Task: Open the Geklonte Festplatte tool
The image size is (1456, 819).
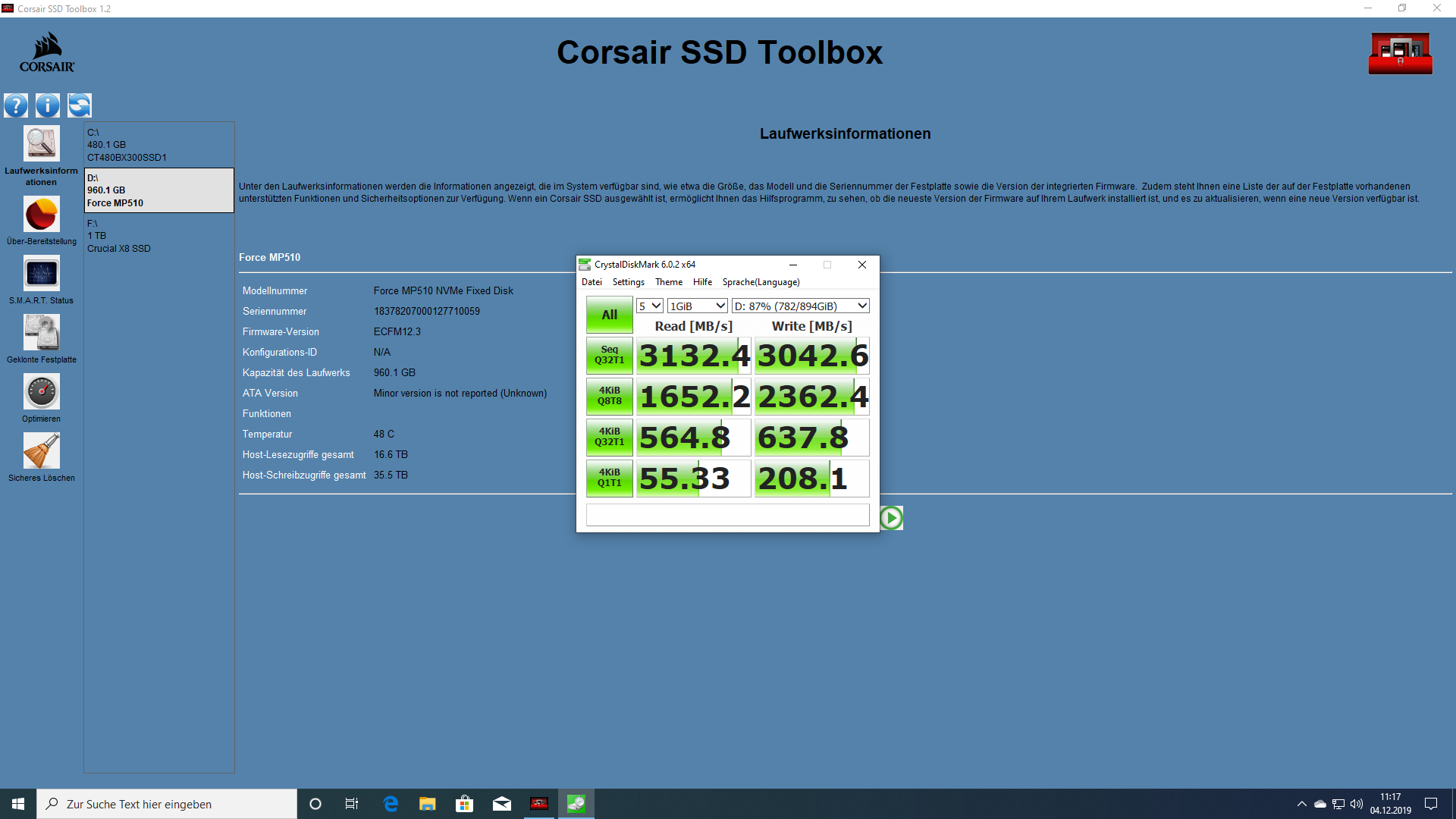Action: 41,332
